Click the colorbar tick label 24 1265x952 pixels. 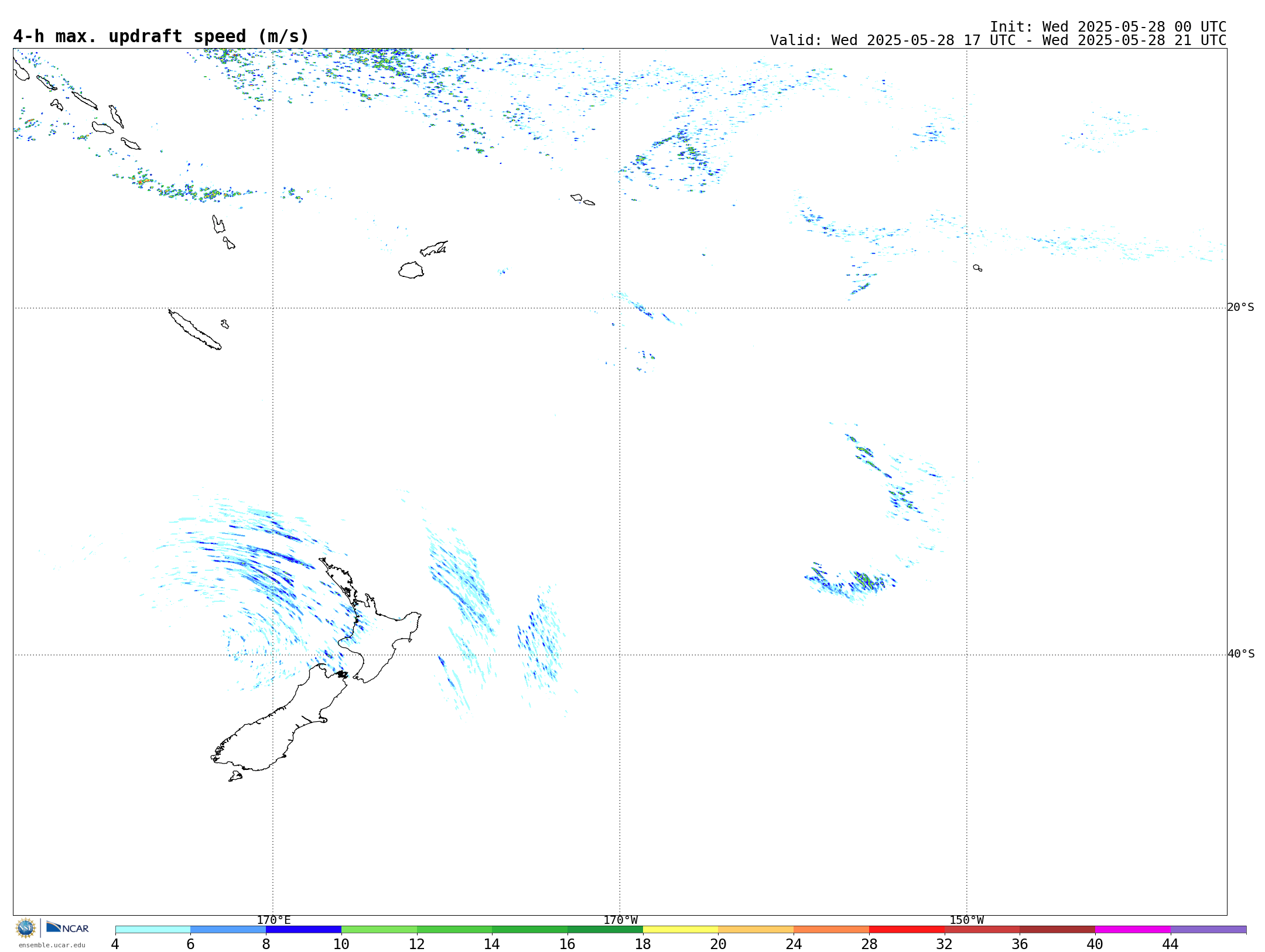[x=794, y=944]
